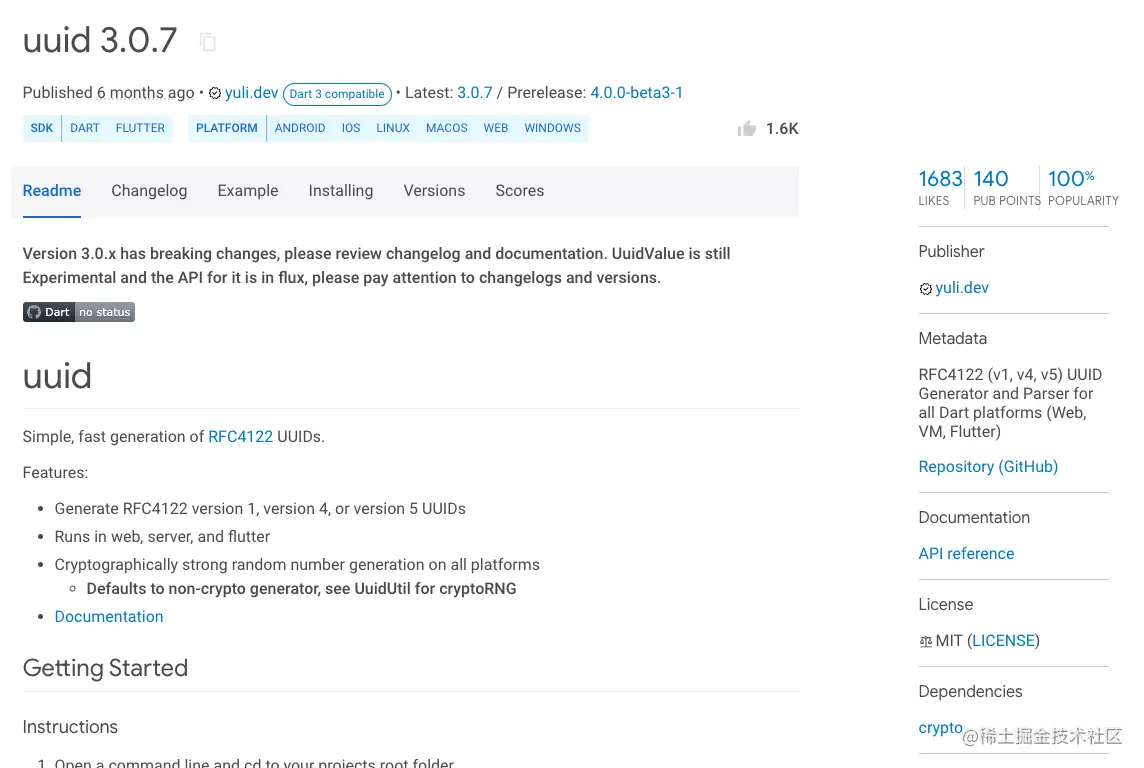Click the verified publisher icon beside yuli.dev in sidebar
The width and height of the screenshot is (1144, 768).
[926, 289]
